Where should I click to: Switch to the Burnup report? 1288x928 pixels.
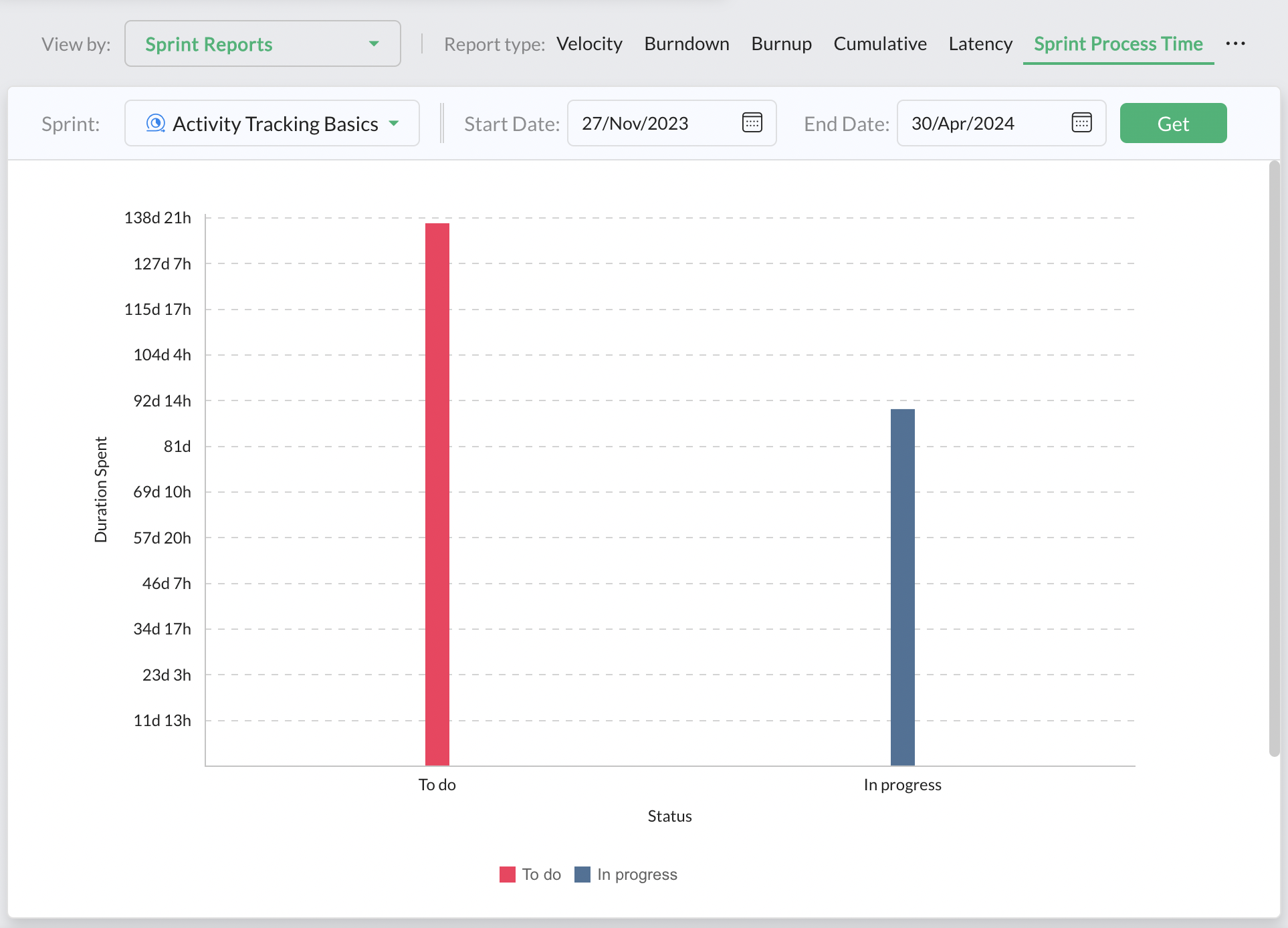coord(781,44)
